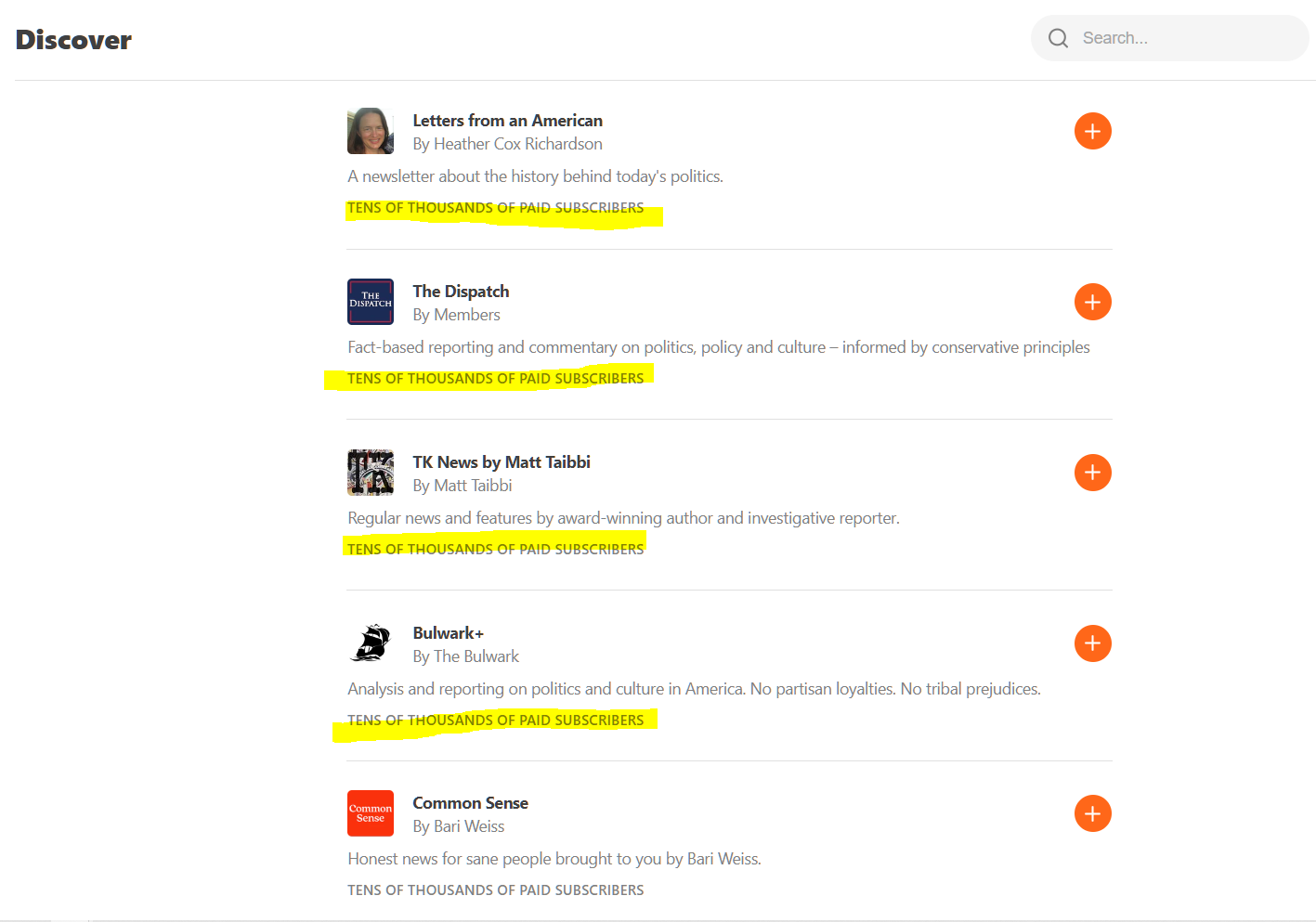This screenshot has width=1316, height=922.
Task: Click the 'Fact-based reporting and commentary' description
Action: (x=718, y=347)
